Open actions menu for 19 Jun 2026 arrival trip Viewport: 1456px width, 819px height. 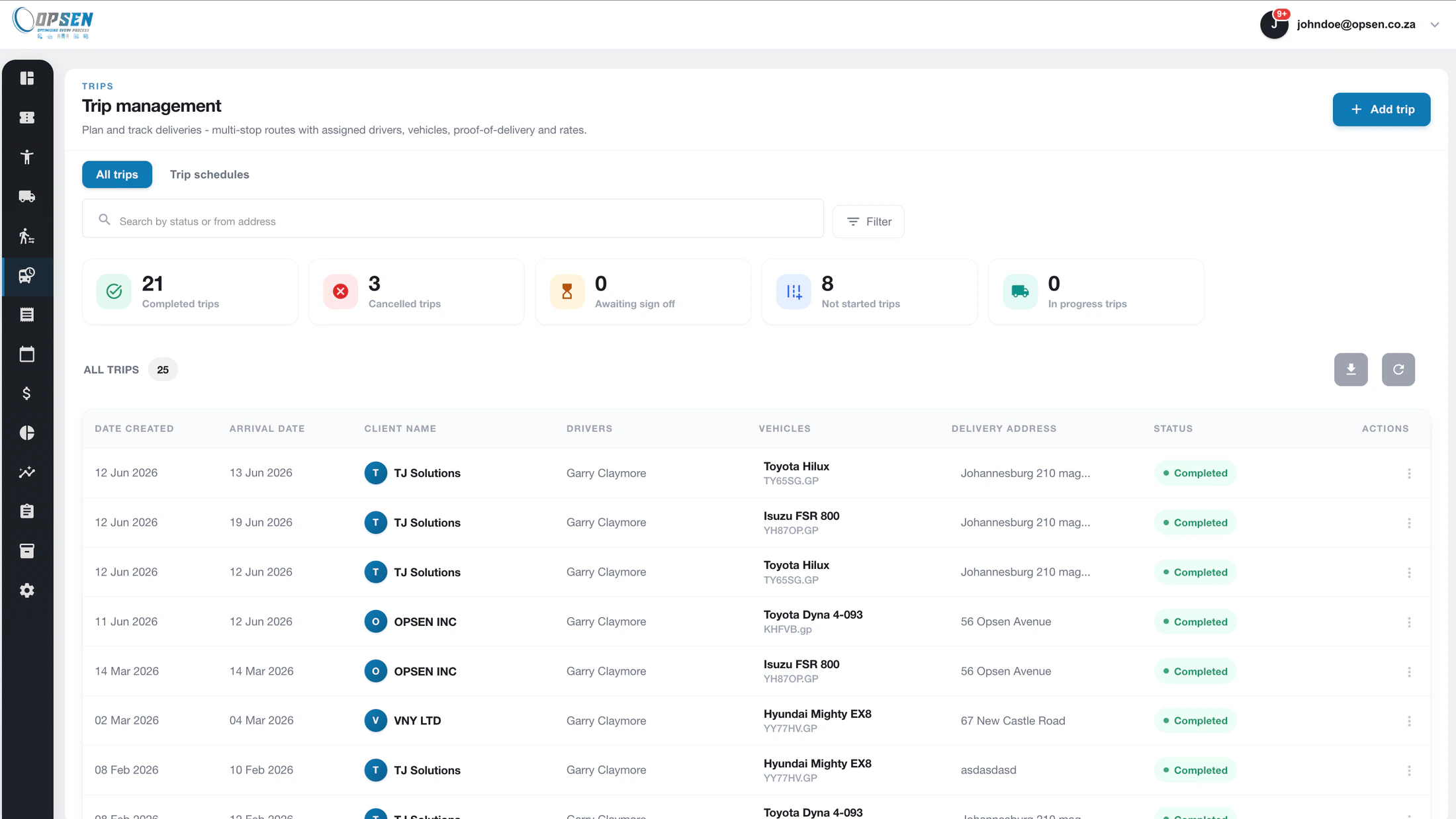pyautogui.click(x=1409, y=523)
